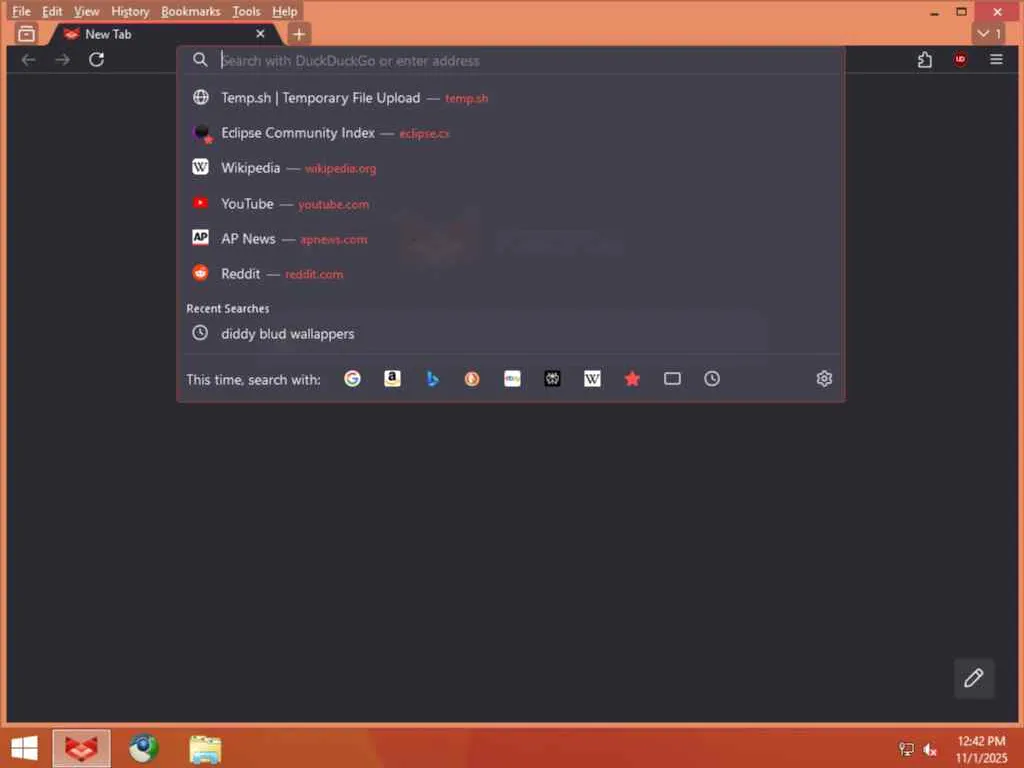1024x768 pixels.
Task: Search this time with Google
Action: [x=352, y=379]
